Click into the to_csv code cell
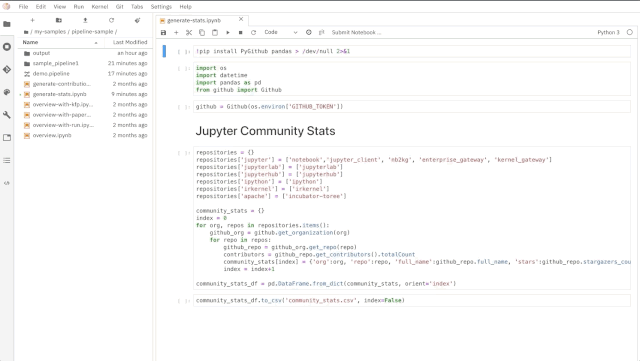The height and width of the screenshot is (361, 640). 412,300
